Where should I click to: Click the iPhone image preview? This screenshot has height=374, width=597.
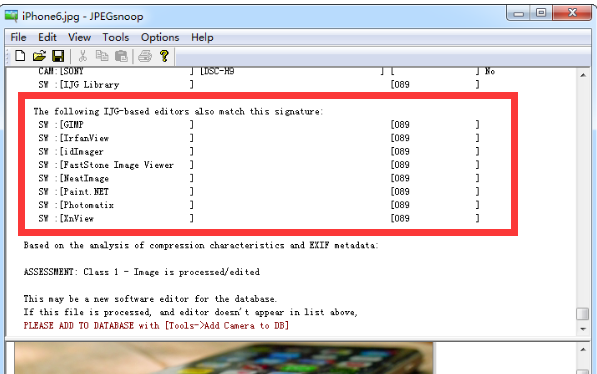tap(224, 358)
